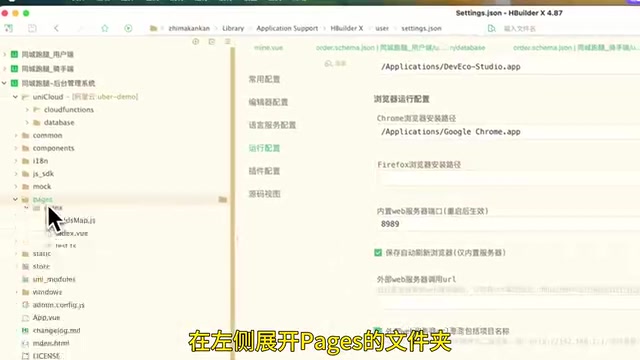Click settings.json breadcrumb segment
This screenshot has height=360, width=640.
tap(421, 28)
